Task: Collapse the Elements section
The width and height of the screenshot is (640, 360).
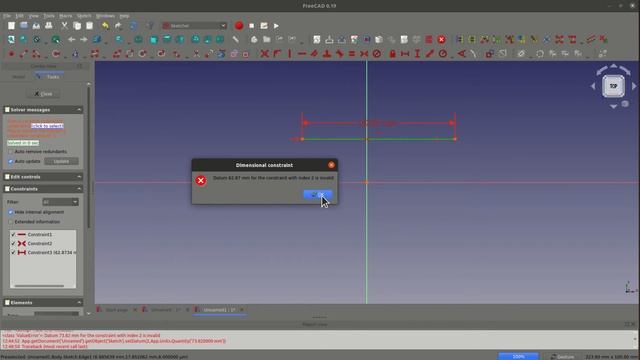Action: pyautogui.click(x=79, y=302)
